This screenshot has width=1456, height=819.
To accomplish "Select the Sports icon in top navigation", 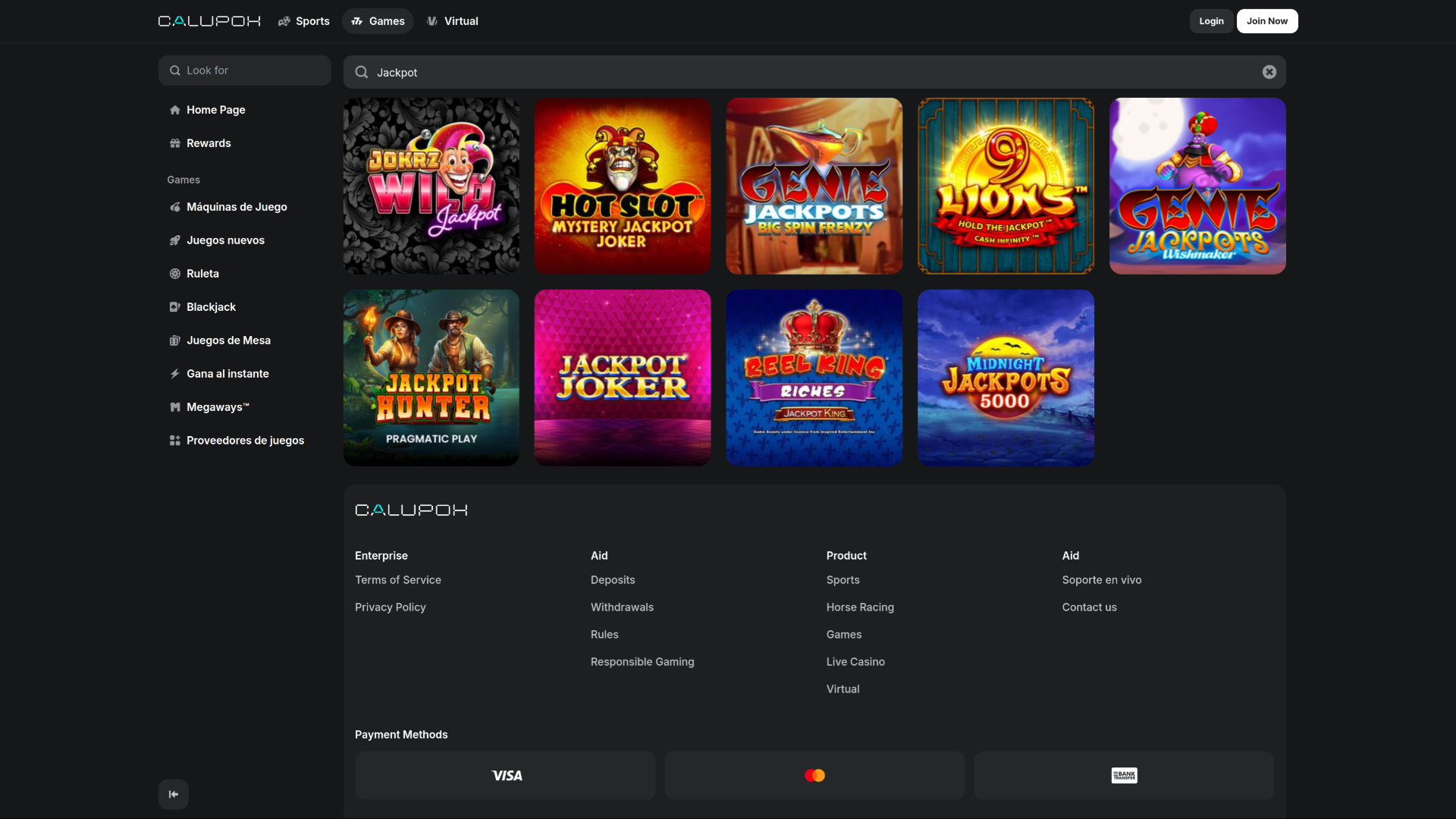I will pos(284,21).
